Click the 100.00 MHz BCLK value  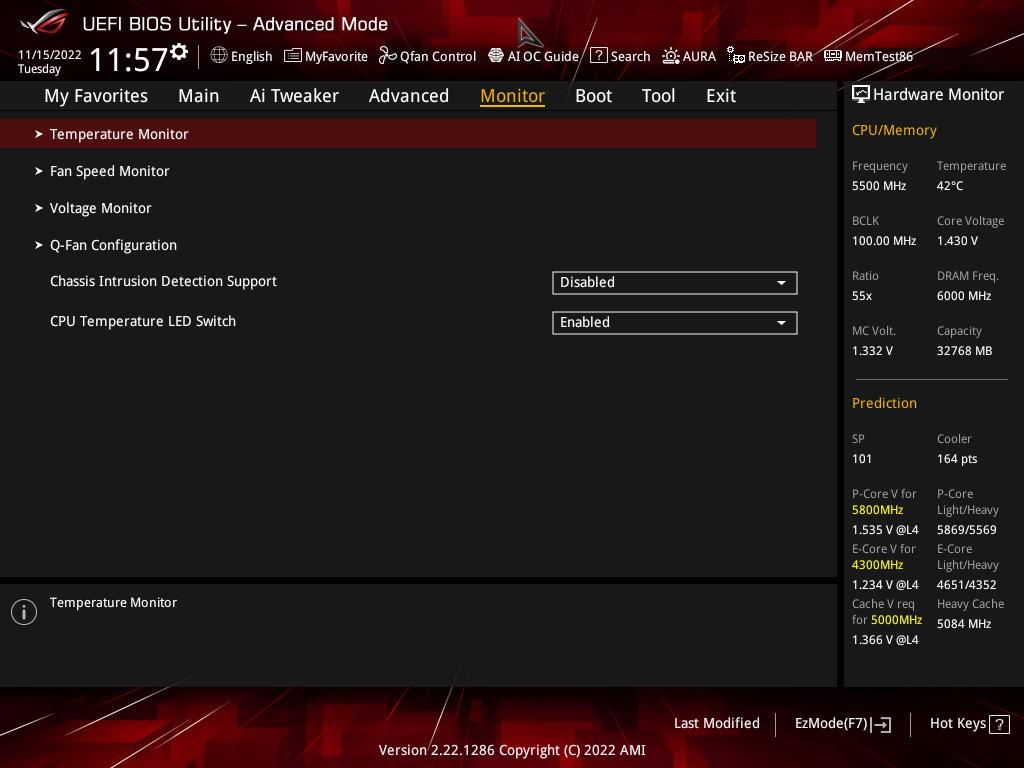click(x=884, y=241)
